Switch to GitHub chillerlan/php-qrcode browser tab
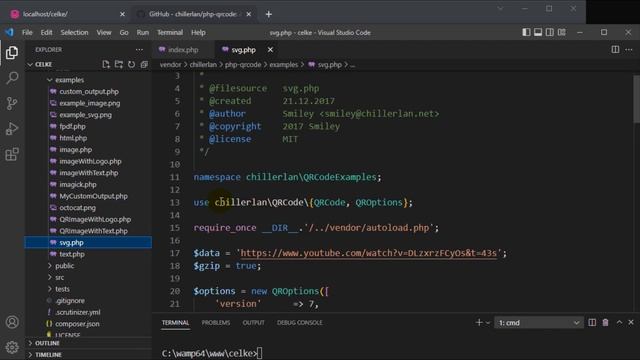This screenshot has width=640, height=360. point(193,14)
